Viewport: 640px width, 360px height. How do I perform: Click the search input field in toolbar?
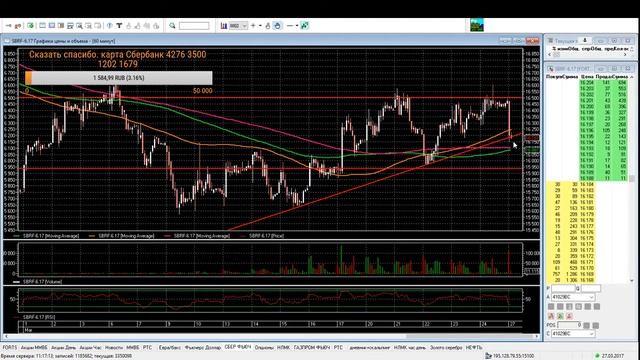pyautogui.click(x=194, y=26)
